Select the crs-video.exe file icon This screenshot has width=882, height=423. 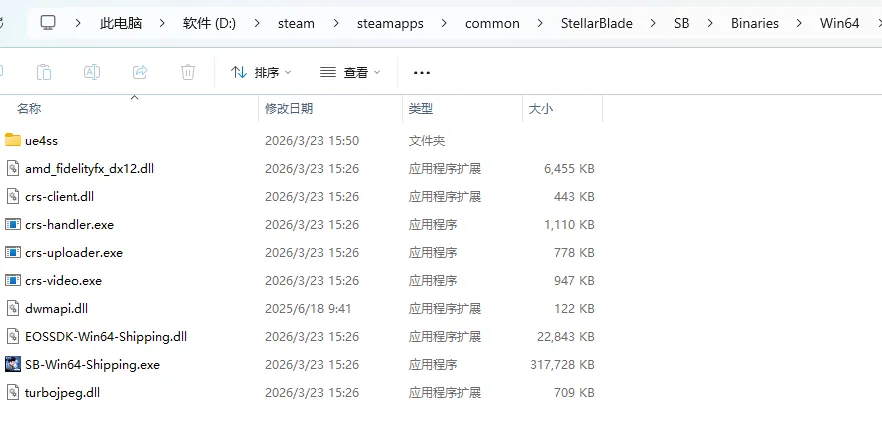(12, 280)
